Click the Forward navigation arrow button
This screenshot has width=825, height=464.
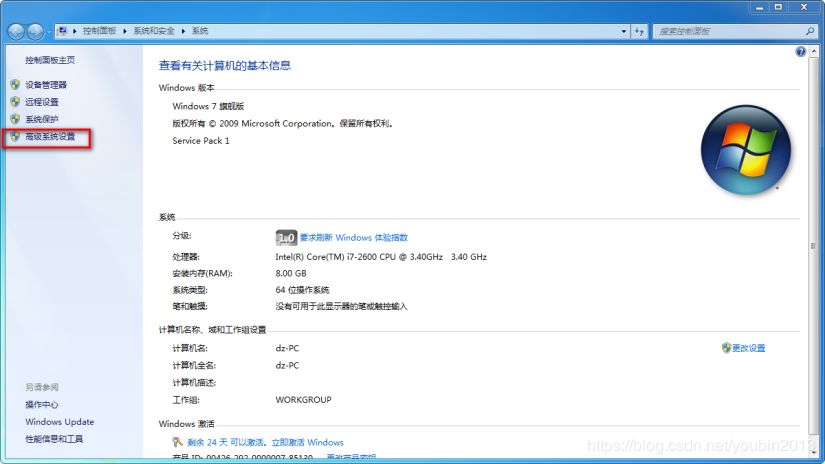35,32
